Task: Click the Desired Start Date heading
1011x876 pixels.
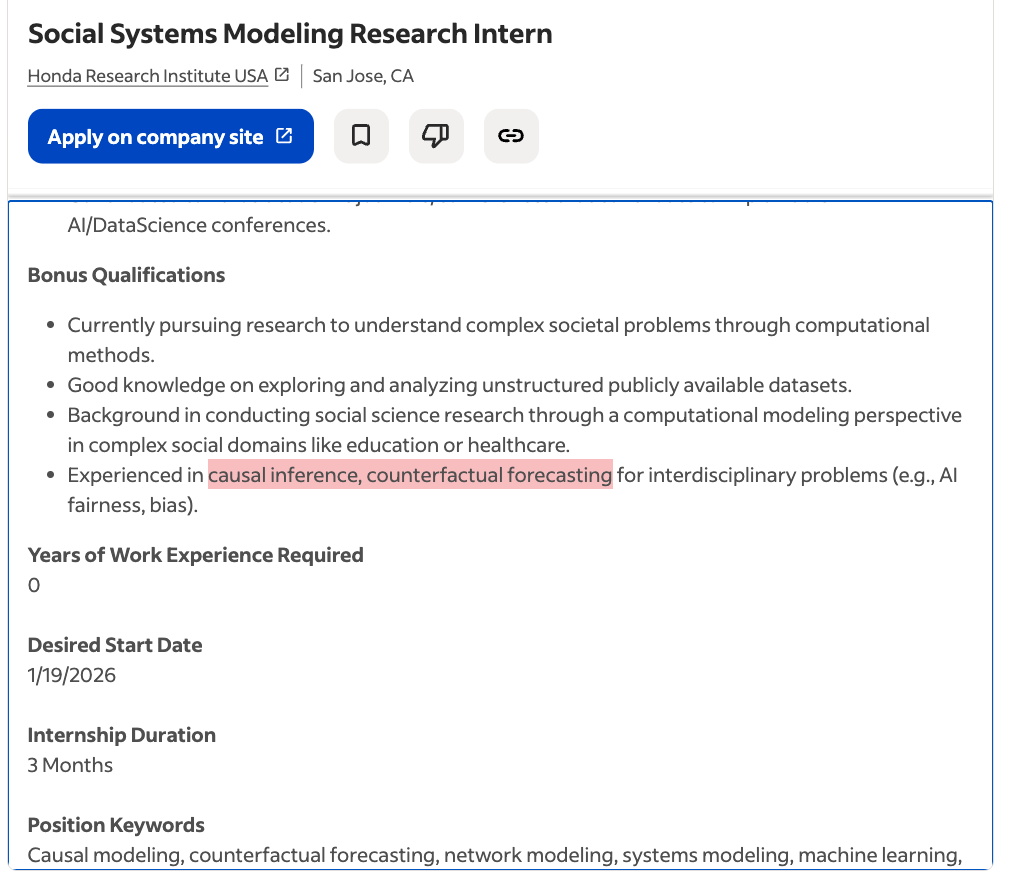Action: [115, 645]
